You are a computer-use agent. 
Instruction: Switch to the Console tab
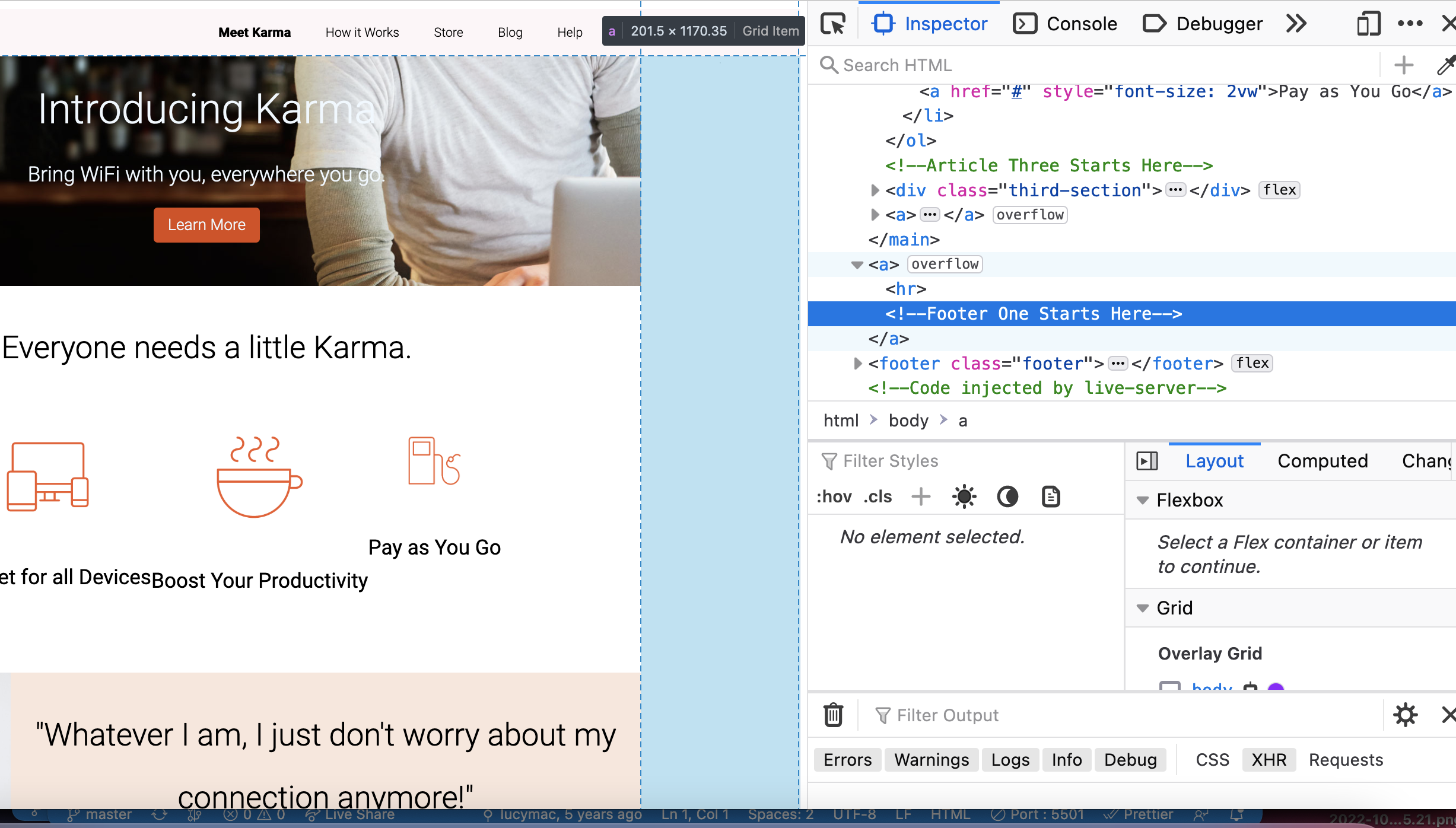[x=1064, y=24]
